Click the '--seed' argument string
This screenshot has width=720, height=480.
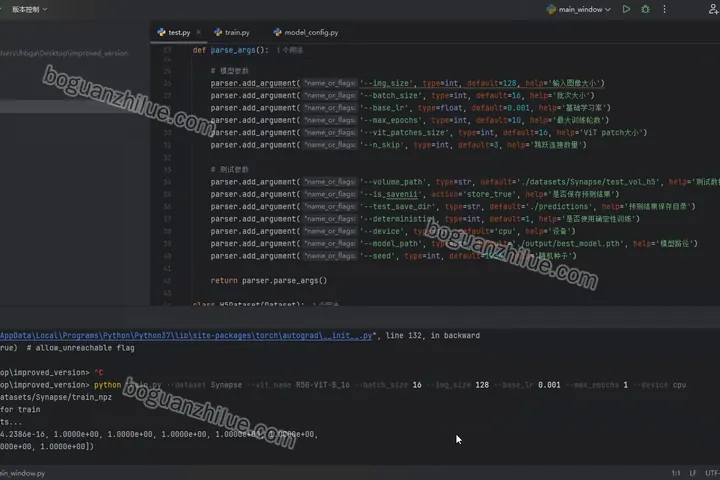coord(377,256)
